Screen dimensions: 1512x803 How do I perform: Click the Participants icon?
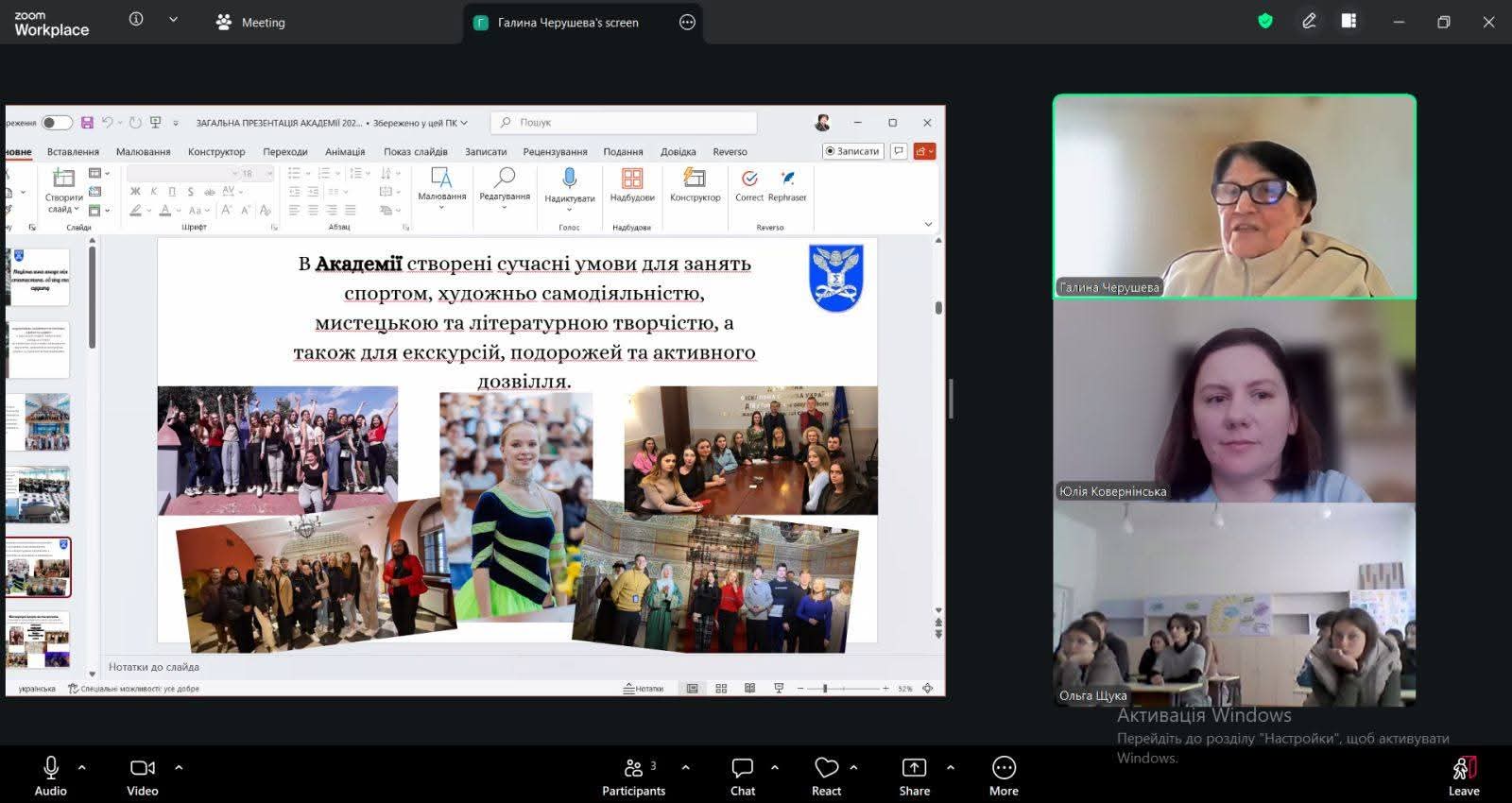(x=633, y=768)
